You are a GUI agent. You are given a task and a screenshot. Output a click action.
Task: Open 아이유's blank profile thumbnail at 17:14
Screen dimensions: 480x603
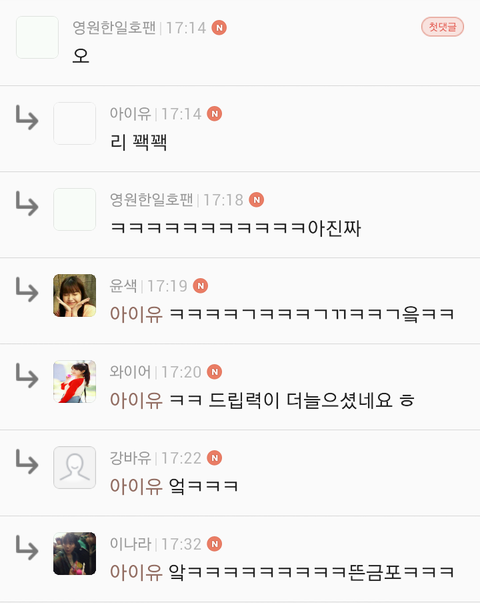click(75, 123)
